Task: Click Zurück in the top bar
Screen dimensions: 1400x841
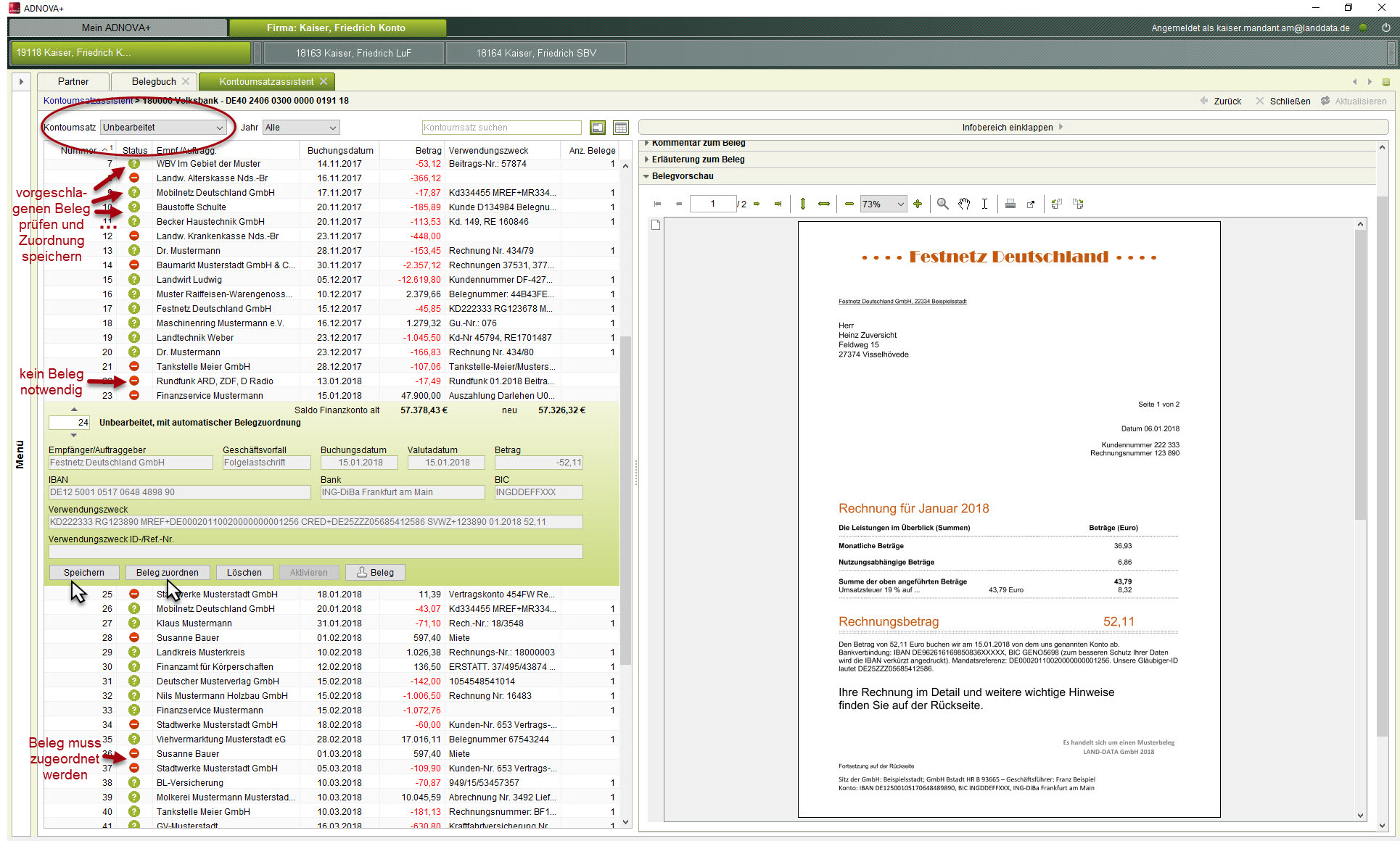Action: coord(1221,101)
